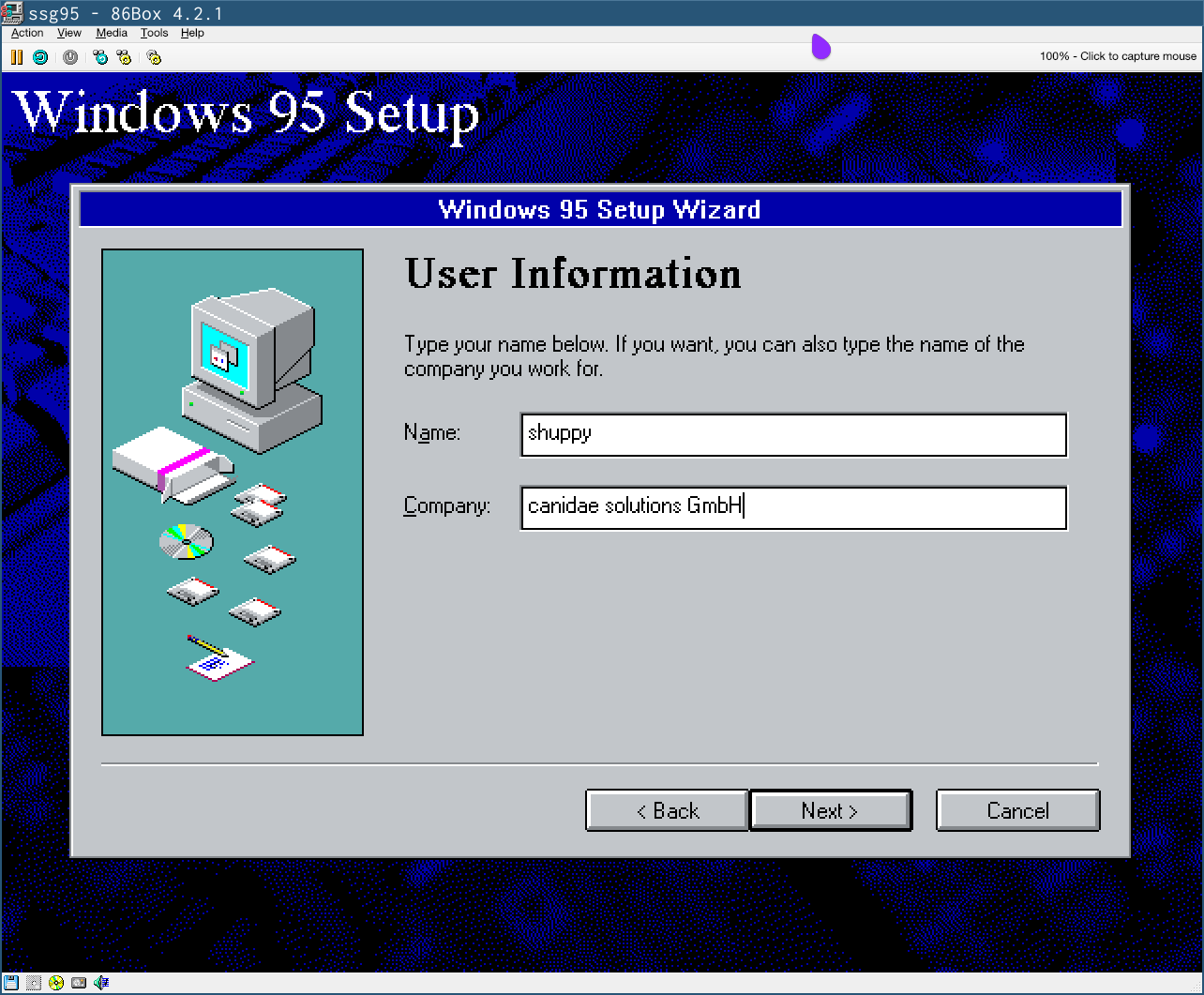The height and width of the screenshot is (995, 1204).
Task: Click the 86Box app icon in the title bar
Action: click(x=12, y=13)
